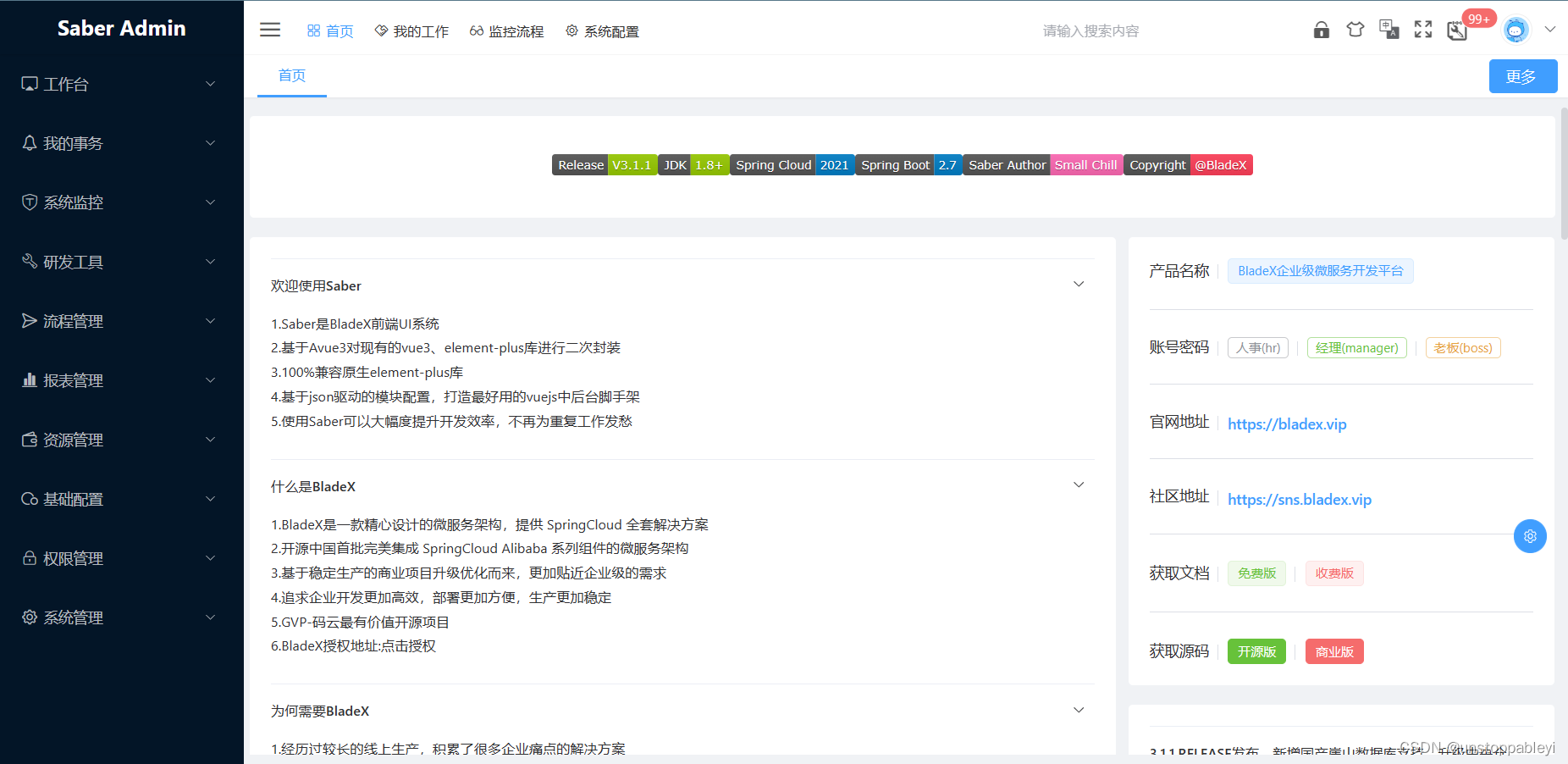Click the lock screen icon

point(1321,30)
